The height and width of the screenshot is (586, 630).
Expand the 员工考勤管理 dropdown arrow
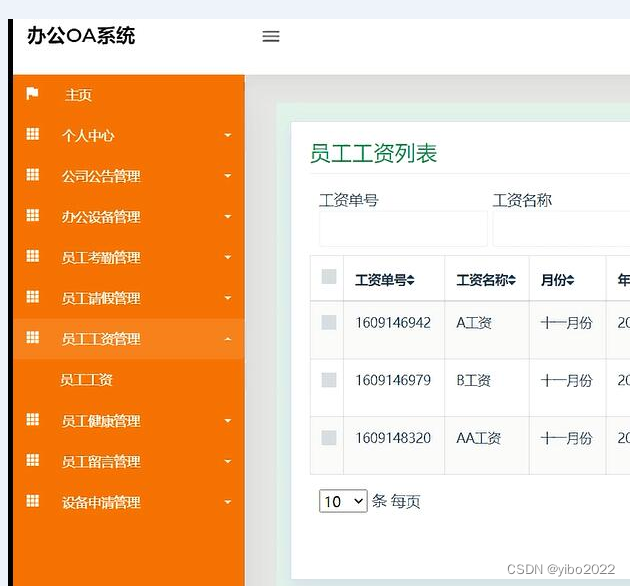[x=228, y=257]
